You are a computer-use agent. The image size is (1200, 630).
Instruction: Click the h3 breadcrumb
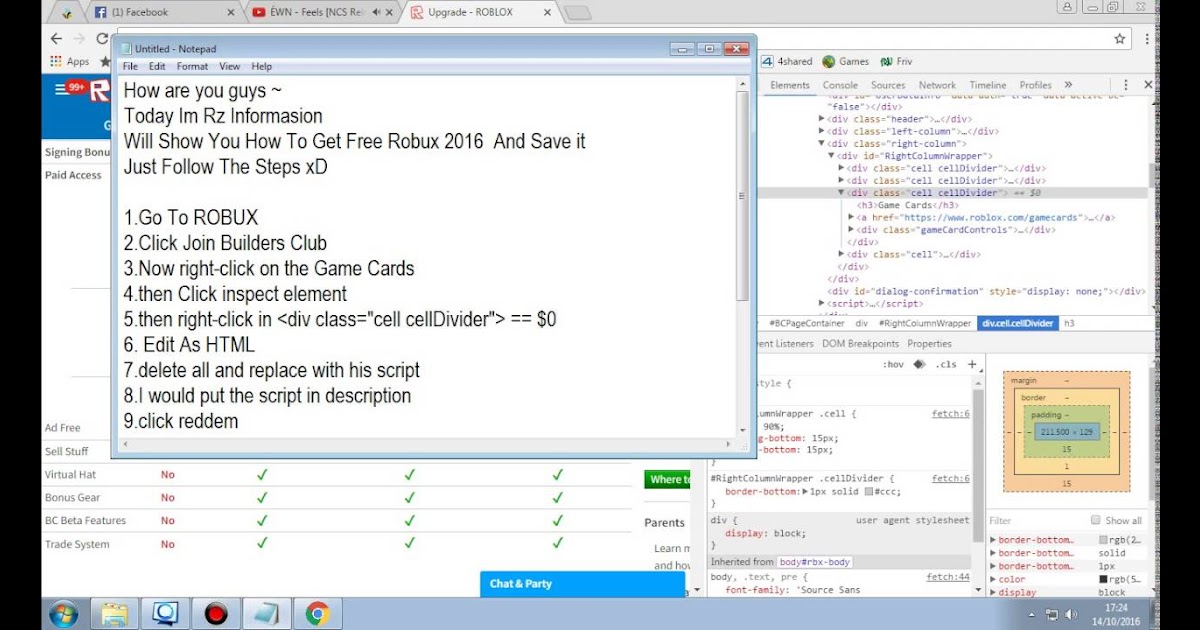click(x=1069, y=323)
